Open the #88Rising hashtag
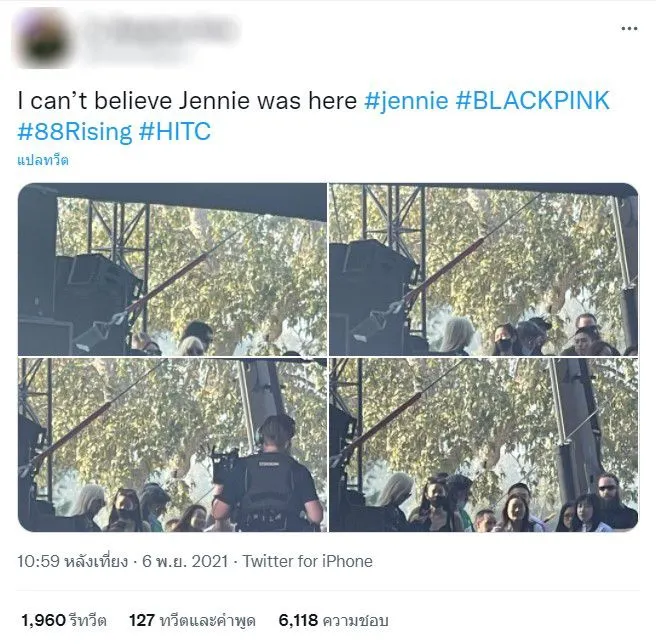Screen dimensions: 656x644 [74, 131]
